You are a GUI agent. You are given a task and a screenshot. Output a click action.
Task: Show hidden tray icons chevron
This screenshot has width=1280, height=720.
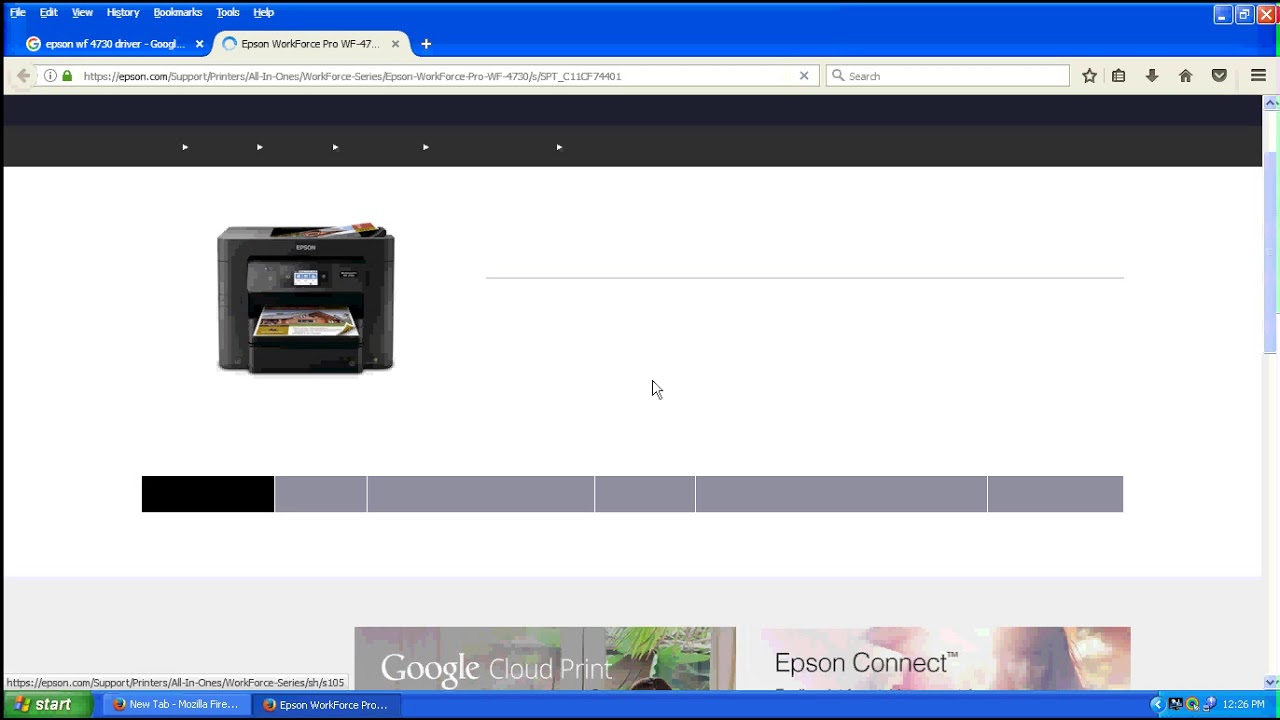(1157, 704)
